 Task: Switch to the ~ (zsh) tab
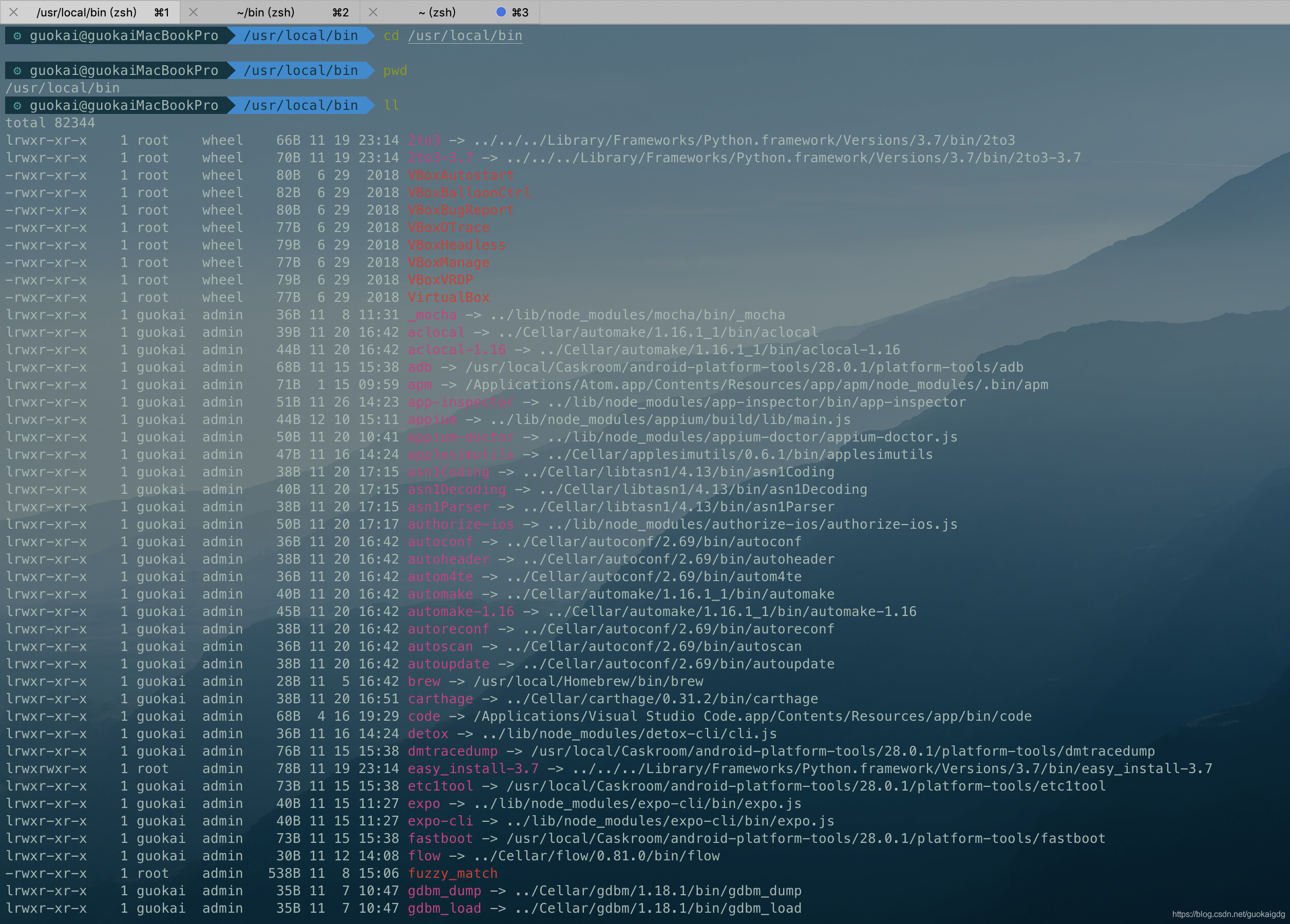click(449, 12)
